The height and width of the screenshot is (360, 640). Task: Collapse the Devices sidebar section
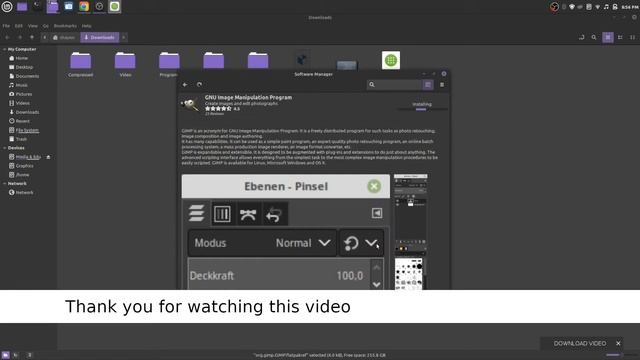point(4,148)
